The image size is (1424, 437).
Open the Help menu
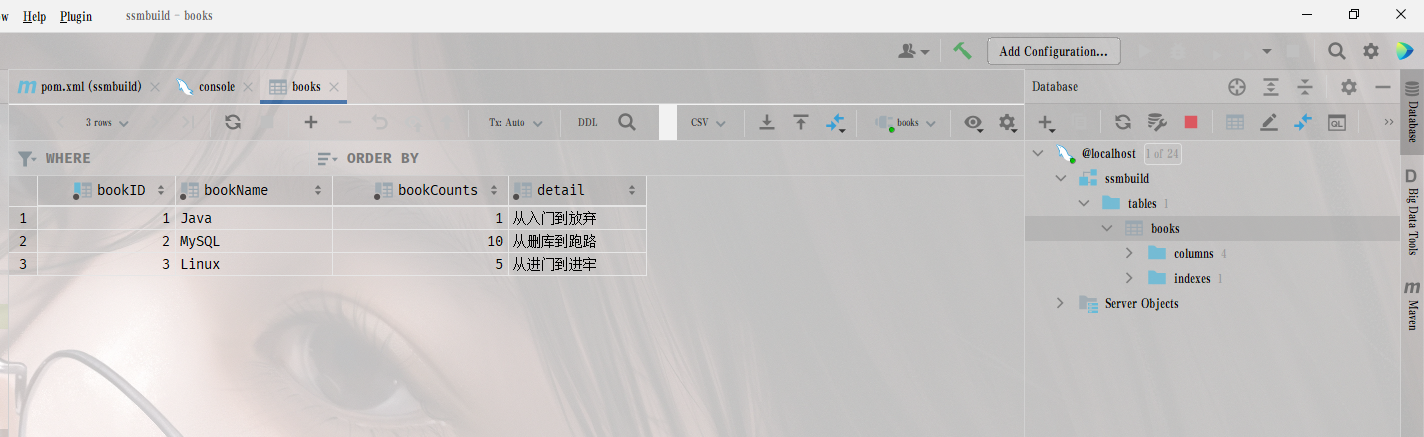coord(34,16)
